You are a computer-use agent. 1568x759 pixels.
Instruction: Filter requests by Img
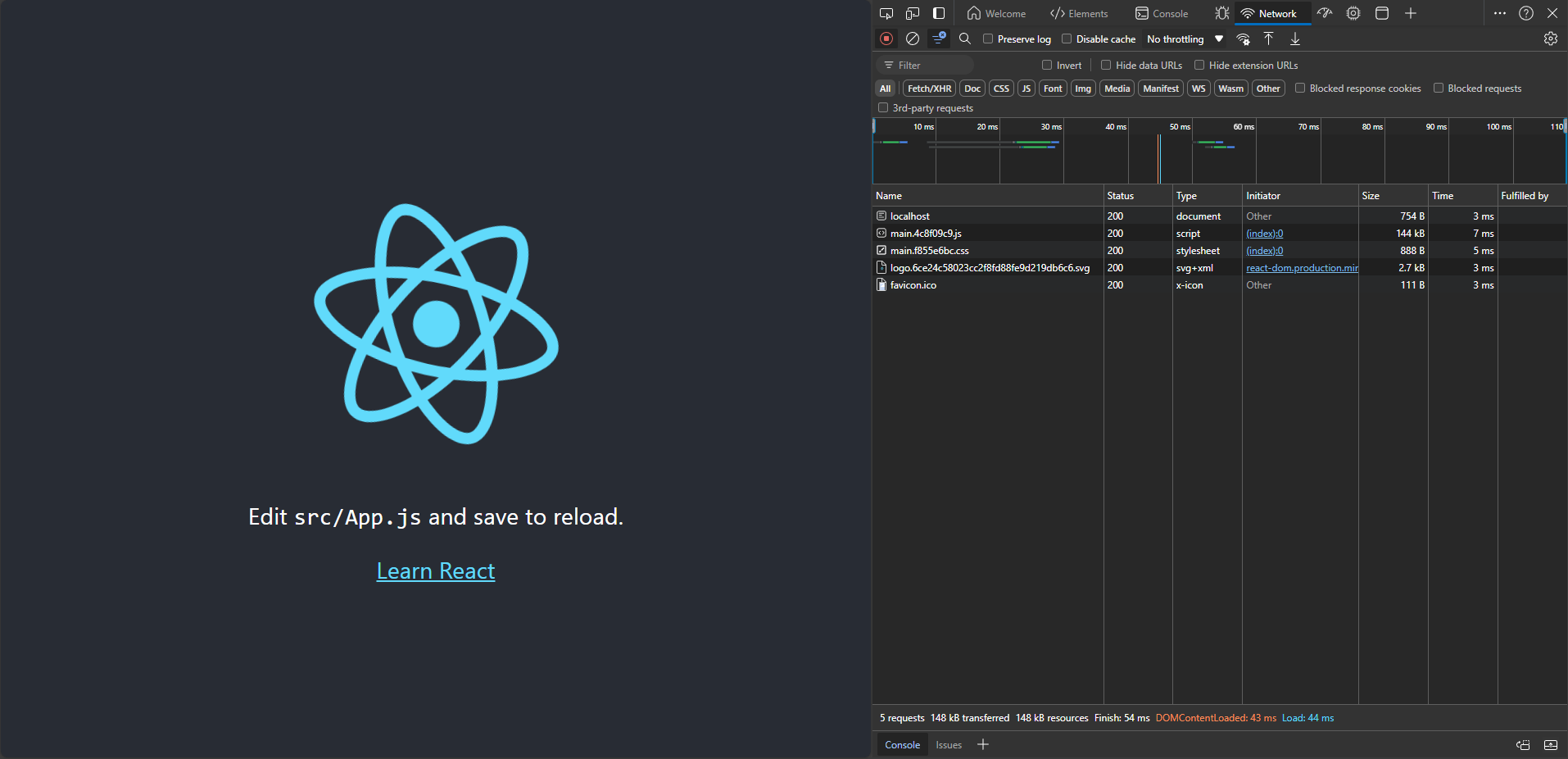point(1083,89)
